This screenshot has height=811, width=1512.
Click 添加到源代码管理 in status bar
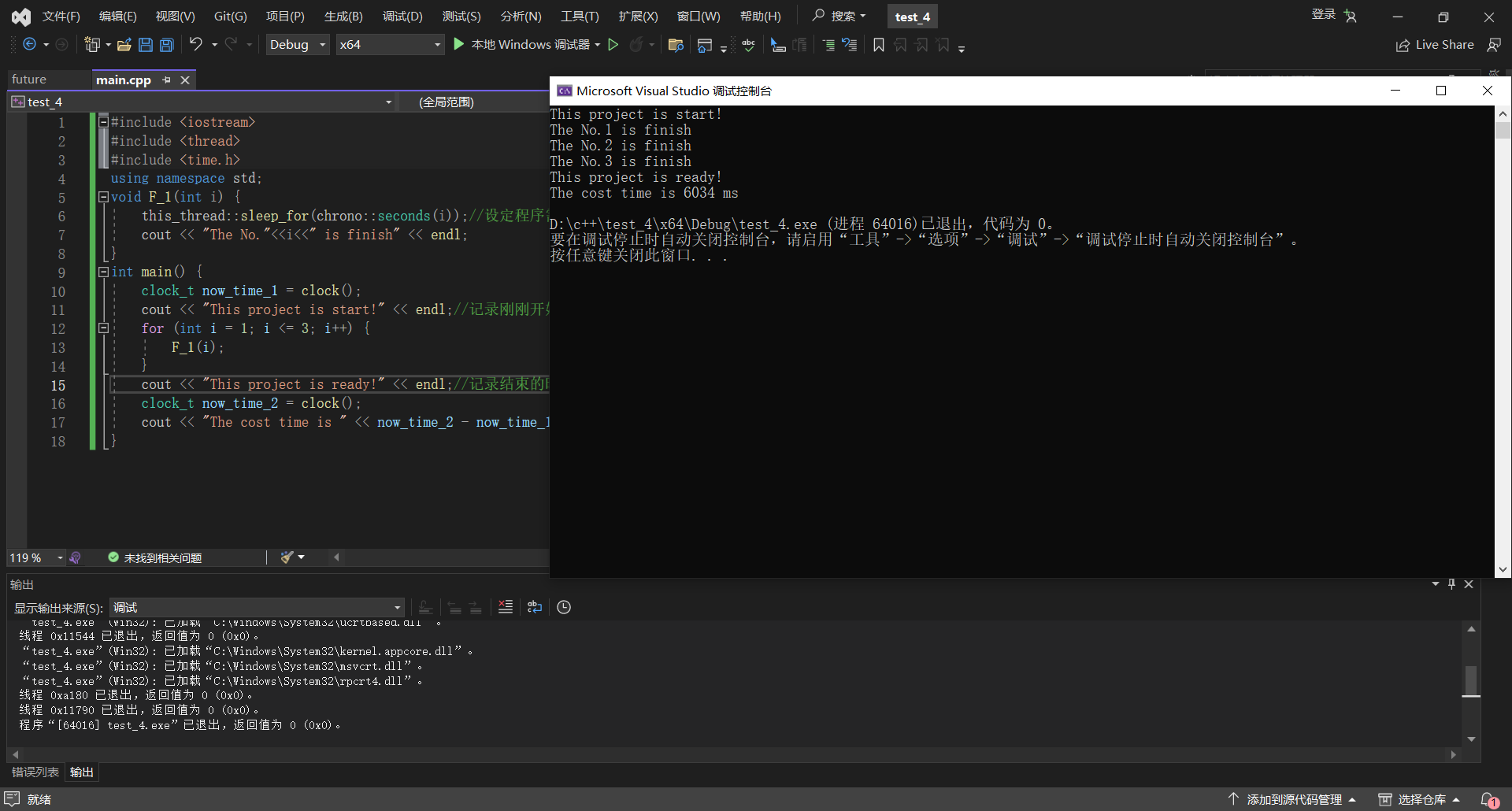[1294, 799]
